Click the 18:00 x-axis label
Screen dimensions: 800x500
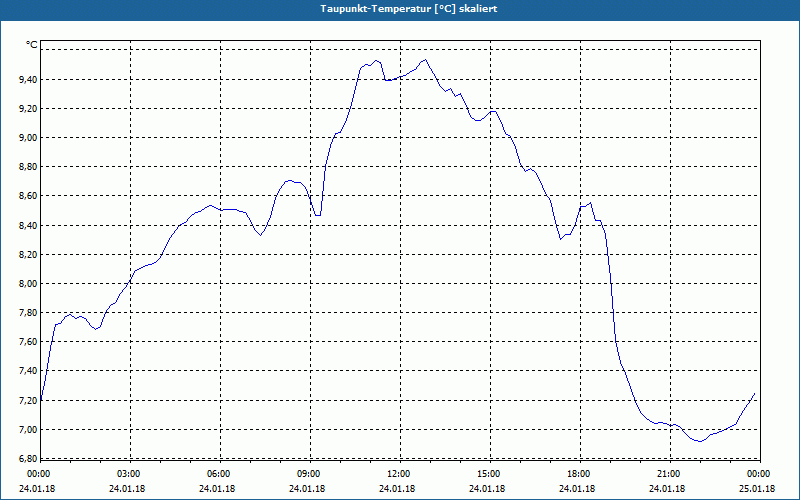[x=579, y=474]
